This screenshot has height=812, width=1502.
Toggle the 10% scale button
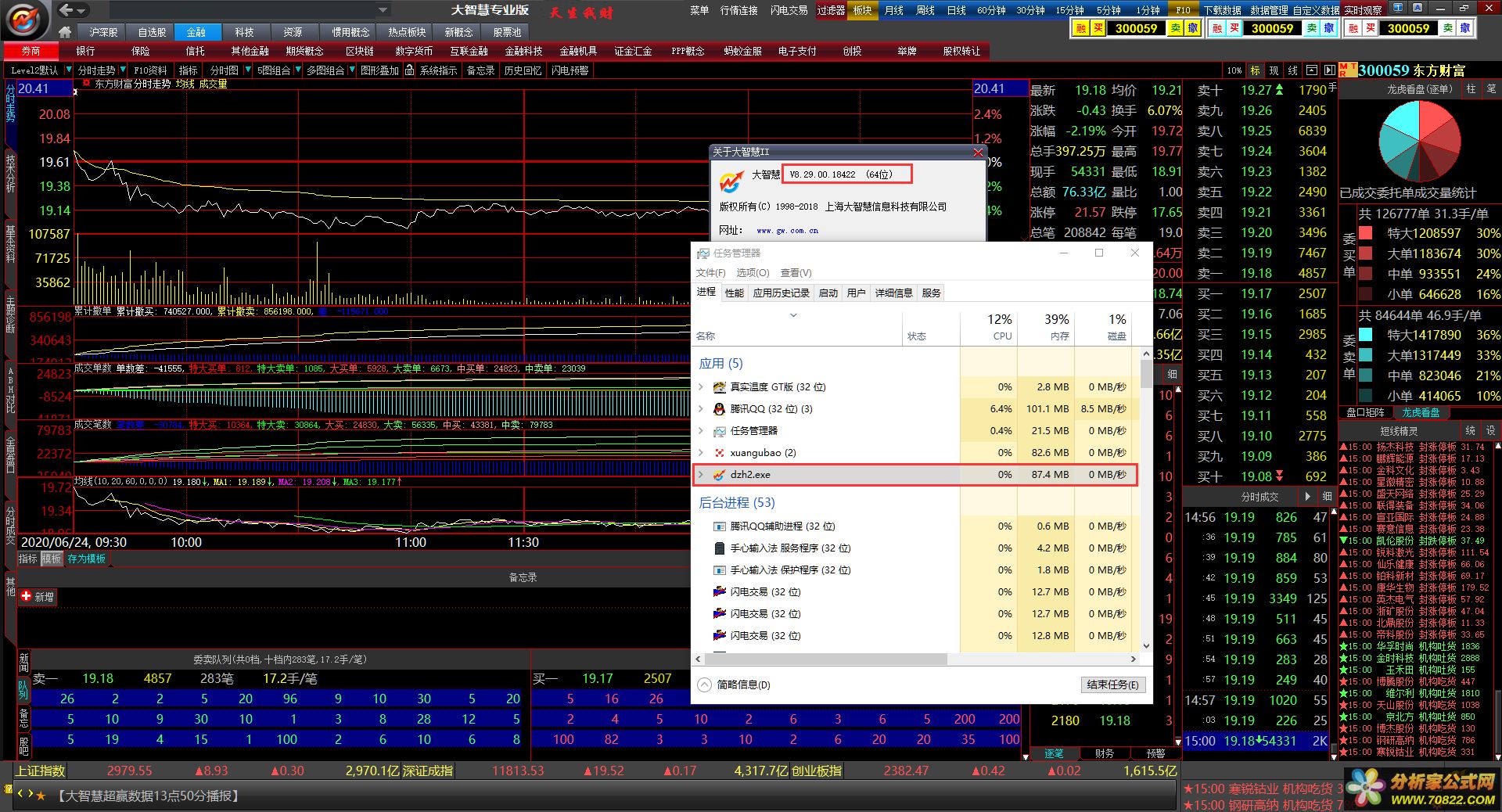tap(1234, 70)
